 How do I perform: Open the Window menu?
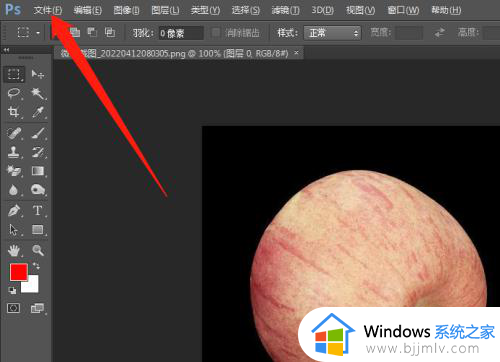[x=403, y=10]
